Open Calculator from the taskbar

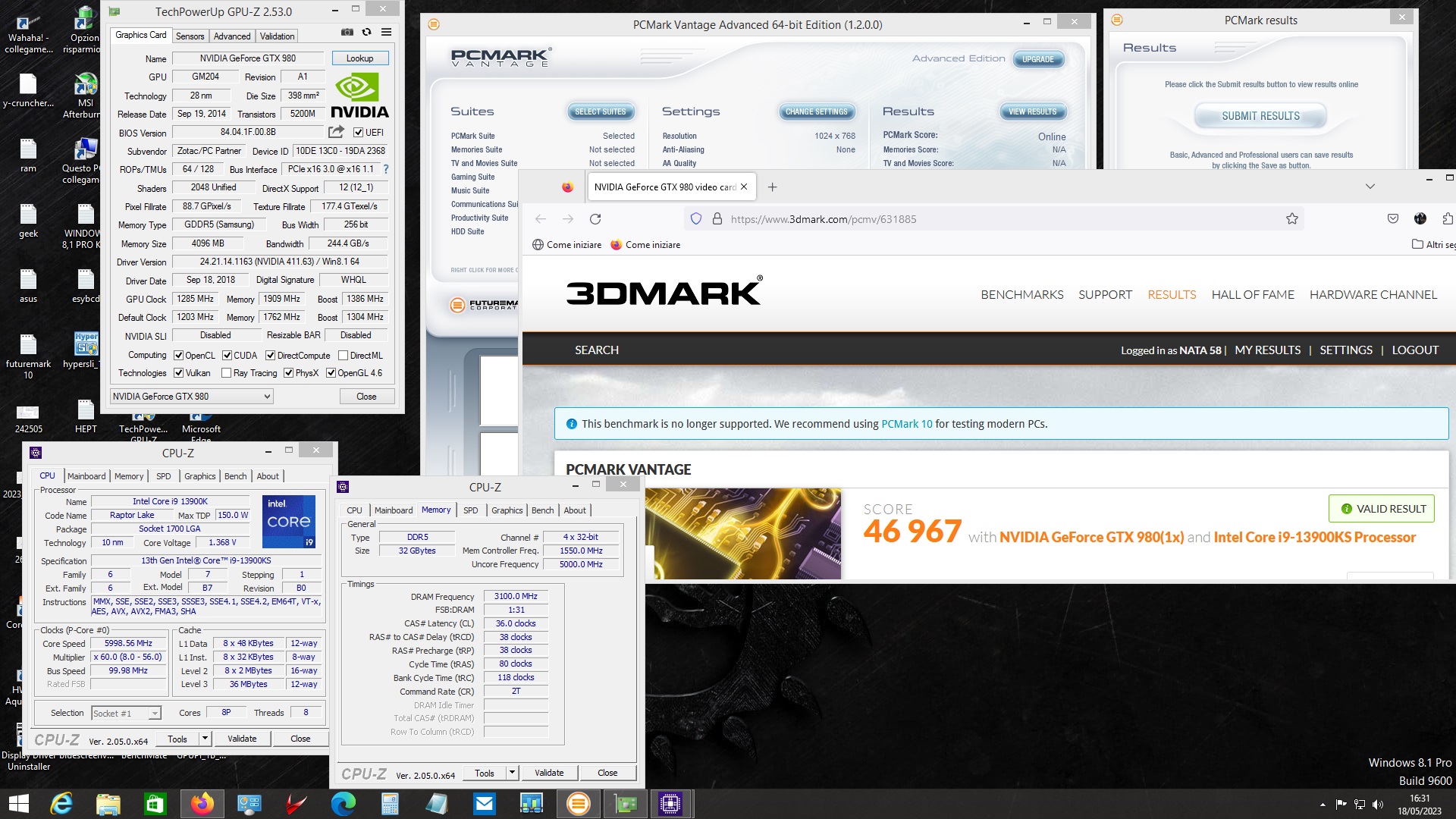click(x=391, y=804)
